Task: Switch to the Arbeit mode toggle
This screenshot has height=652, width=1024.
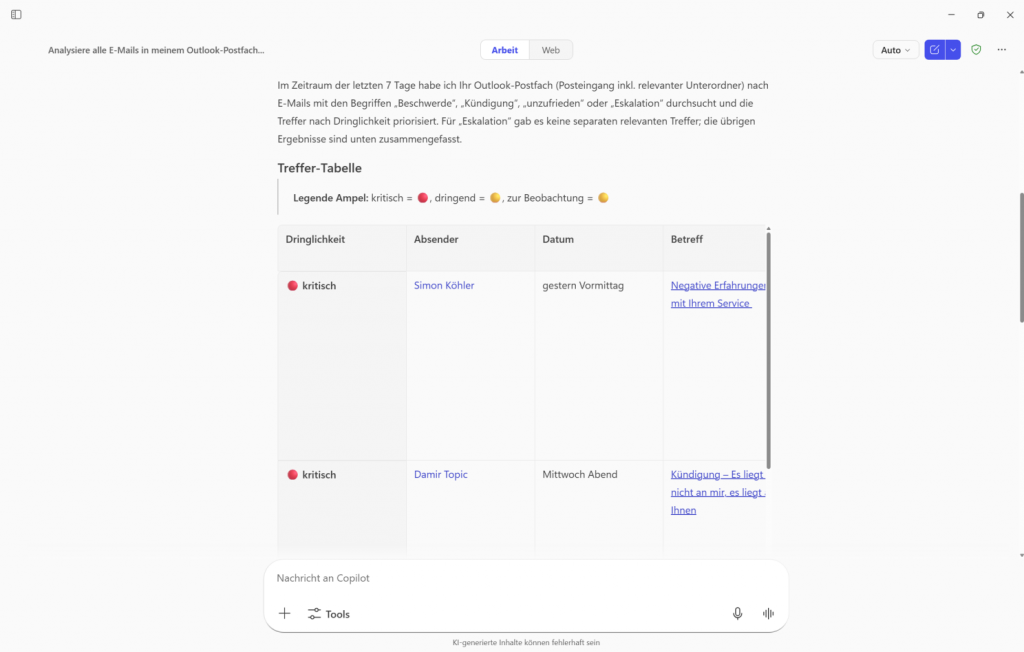Action: 505,50
